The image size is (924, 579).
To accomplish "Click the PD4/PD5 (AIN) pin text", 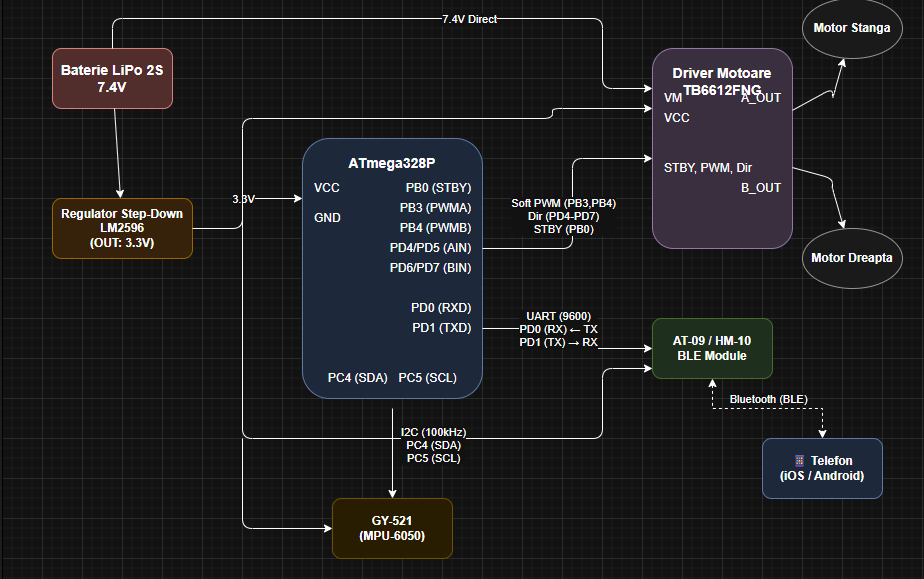I will click(430, 248).
